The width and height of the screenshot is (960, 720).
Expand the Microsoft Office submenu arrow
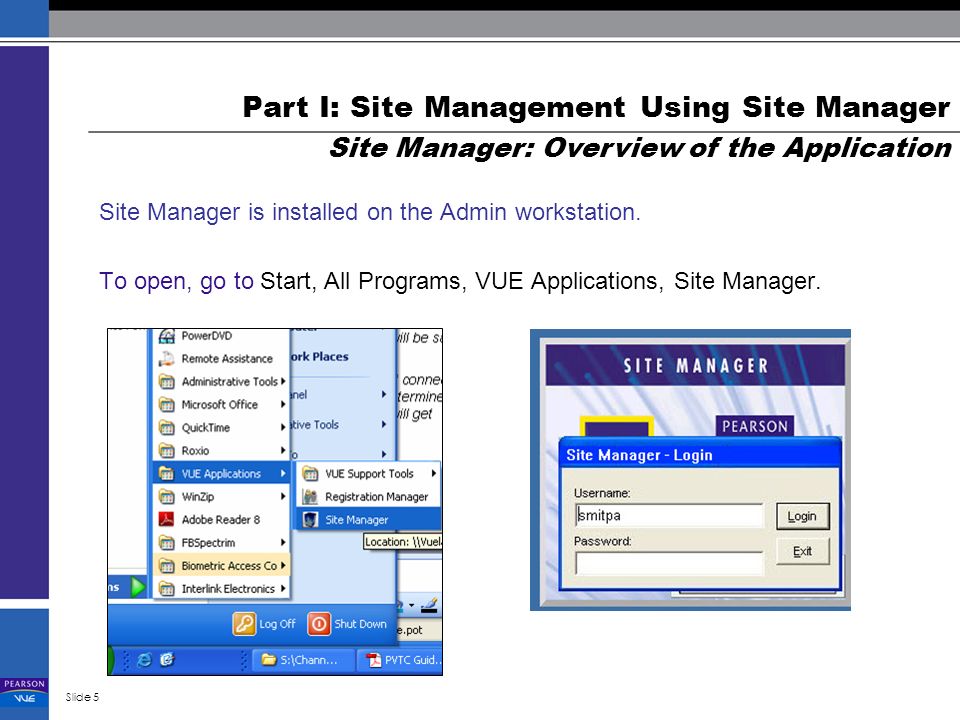[x=283, y=404]
